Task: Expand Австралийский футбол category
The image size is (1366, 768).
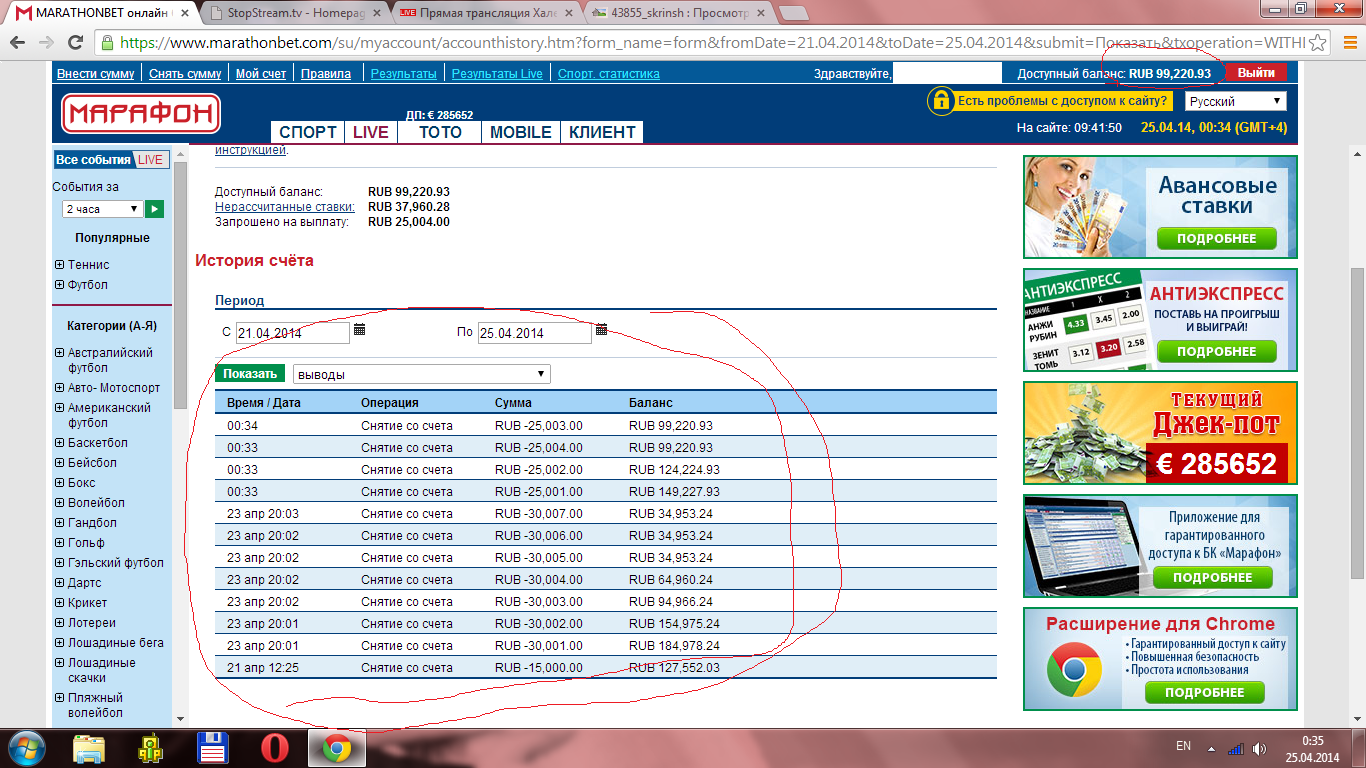Action: point(60,353)
